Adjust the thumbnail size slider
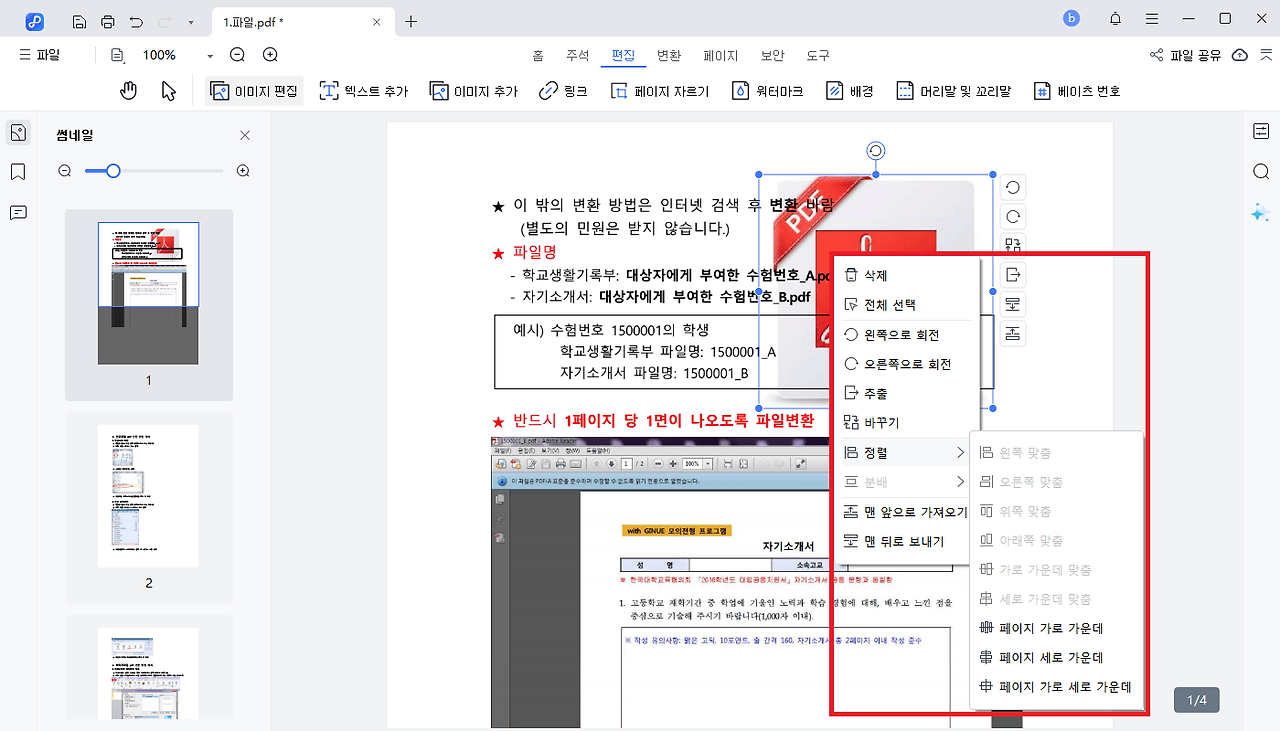1280x731 pixels. (113, 171)
